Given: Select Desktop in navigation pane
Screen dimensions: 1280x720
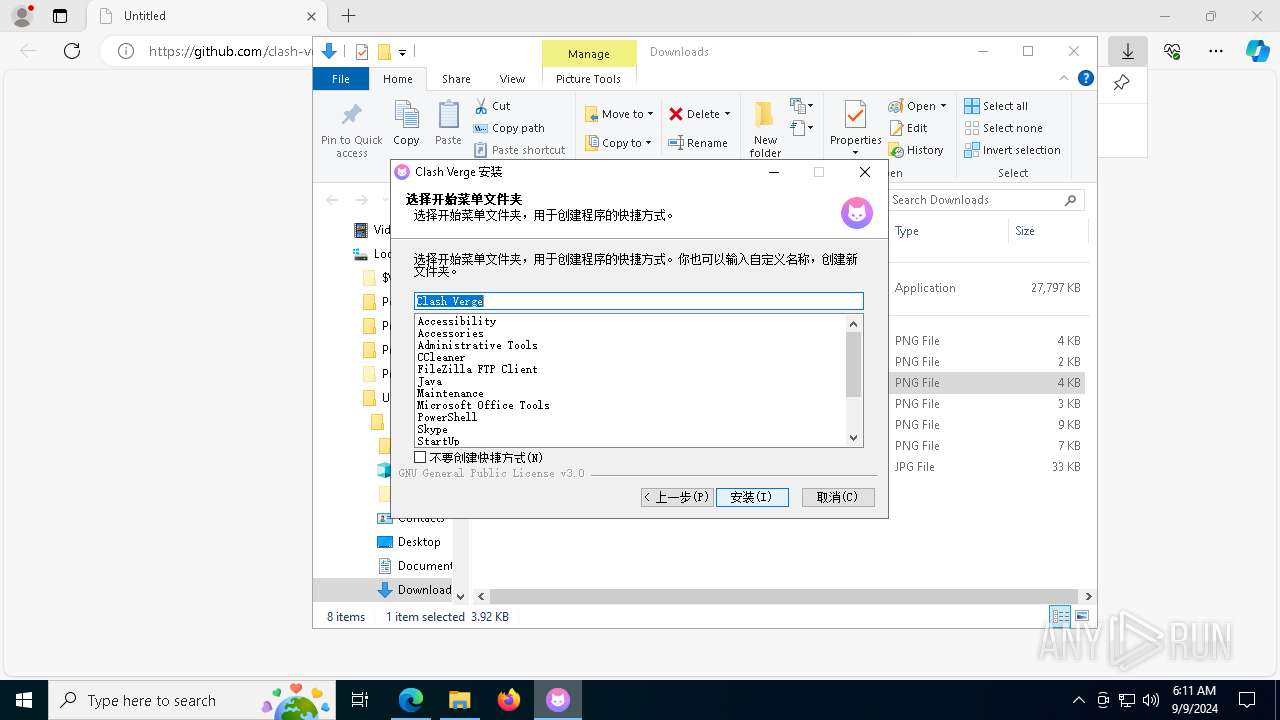Looking at the screenshot, I should 418,542.
